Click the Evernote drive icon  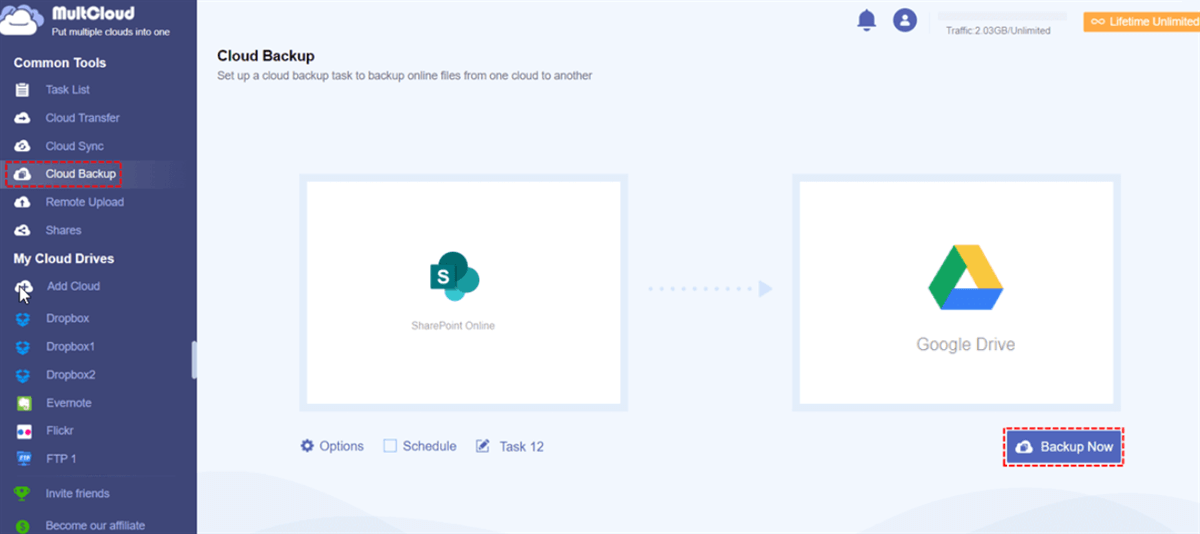click(x=24, y=403)
